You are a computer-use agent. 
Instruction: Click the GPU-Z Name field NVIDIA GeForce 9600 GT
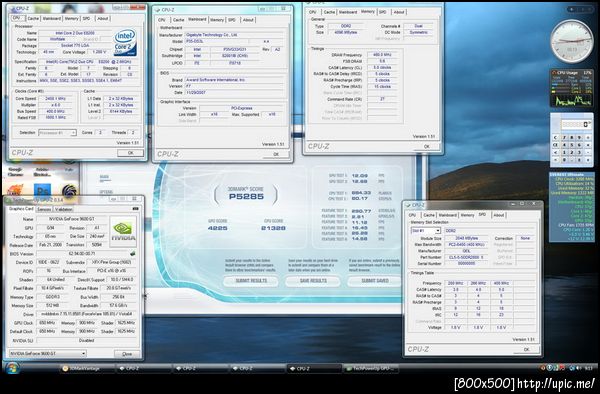coord(72,219)
